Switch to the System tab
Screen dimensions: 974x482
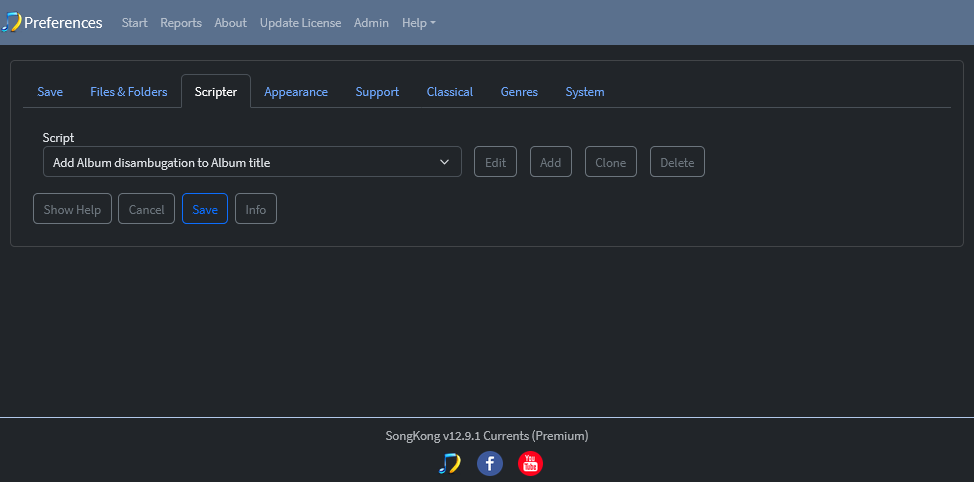tap(585, 92)
